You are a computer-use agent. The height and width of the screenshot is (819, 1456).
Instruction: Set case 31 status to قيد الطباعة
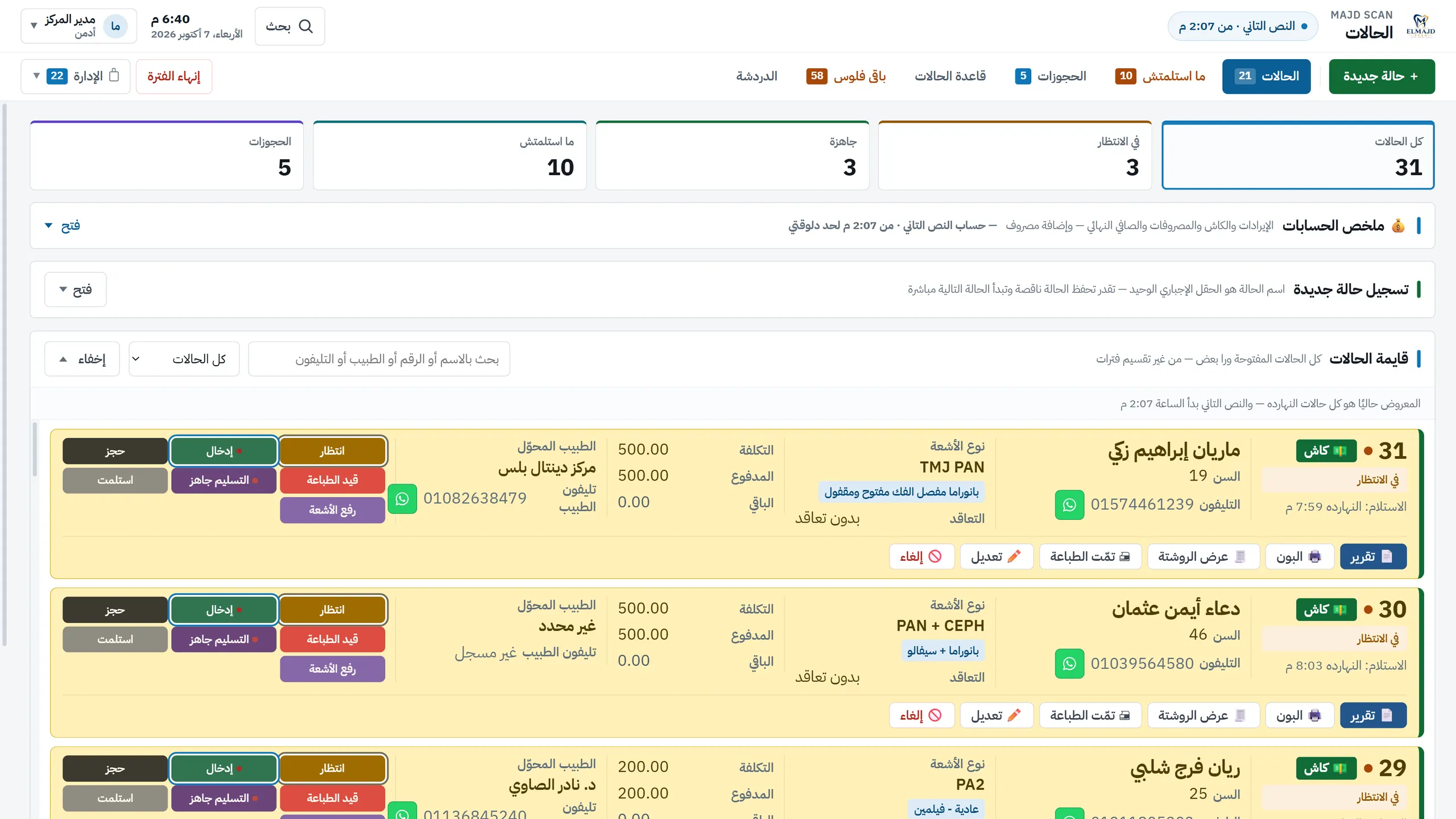click(333, 480)
